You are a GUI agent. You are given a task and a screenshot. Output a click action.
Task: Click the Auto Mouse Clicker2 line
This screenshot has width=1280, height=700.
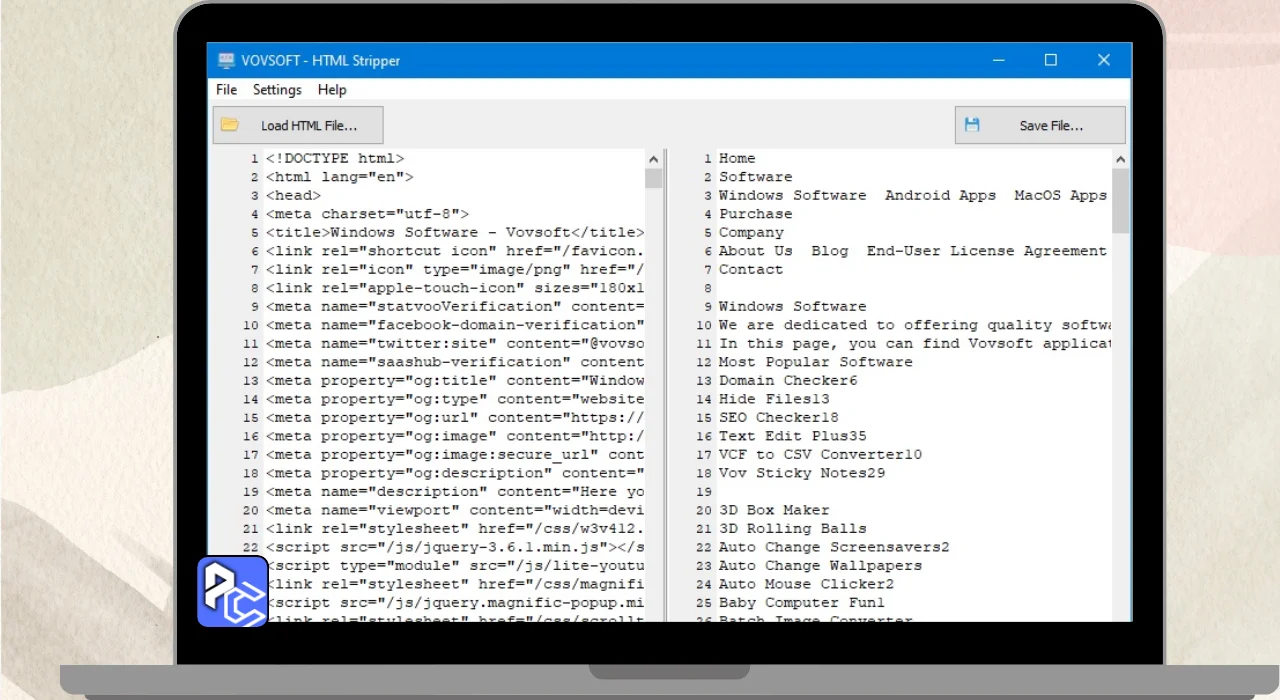(806, 584)
